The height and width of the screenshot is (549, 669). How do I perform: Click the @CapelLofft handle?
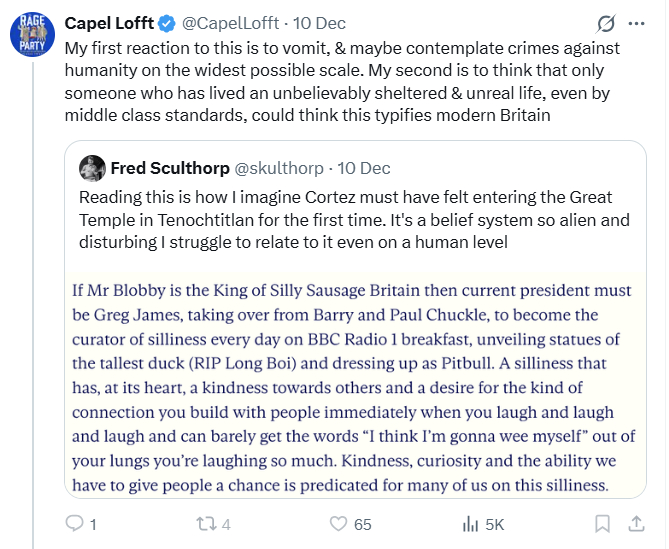pos(223,23)
